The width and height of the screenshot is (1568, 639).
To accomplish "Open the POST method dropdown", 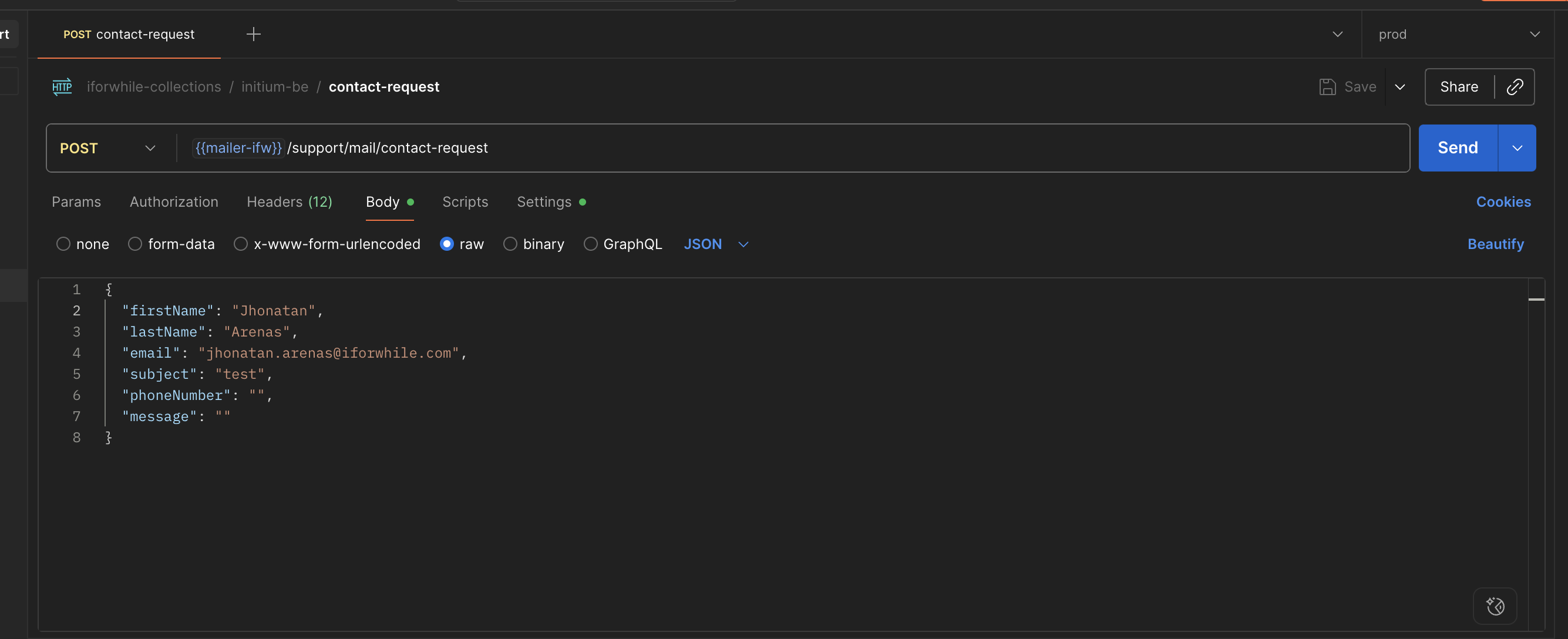I will point(107,149).
